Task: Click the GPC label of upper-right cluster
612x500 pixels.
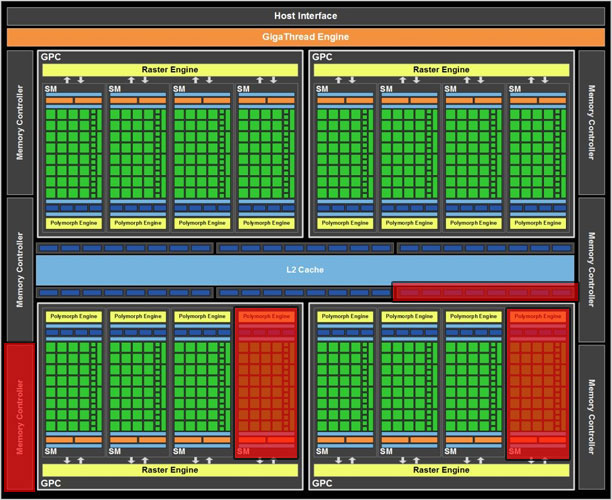Action: [322, 57]
